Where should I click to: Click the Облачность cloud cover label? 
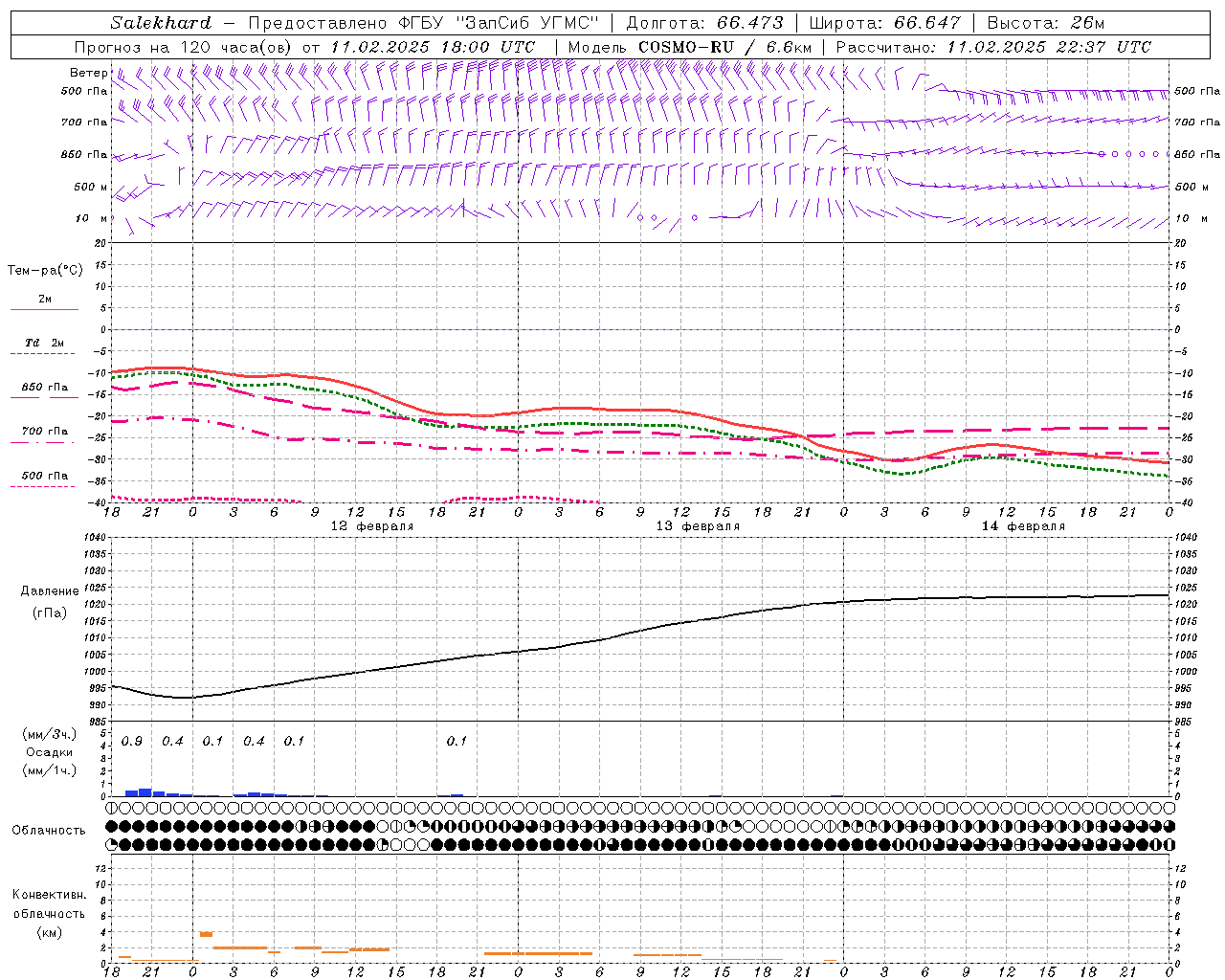(x=49, y=830)
